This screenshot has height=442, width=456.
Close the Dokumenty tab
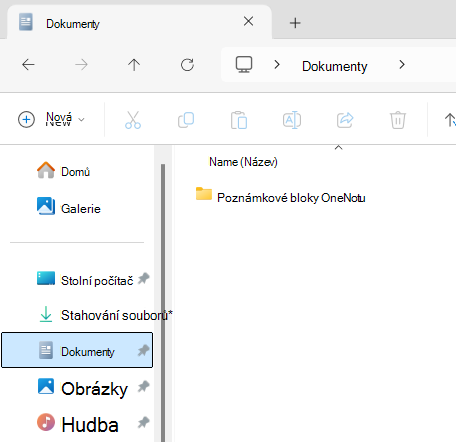(x=248, y=21)
